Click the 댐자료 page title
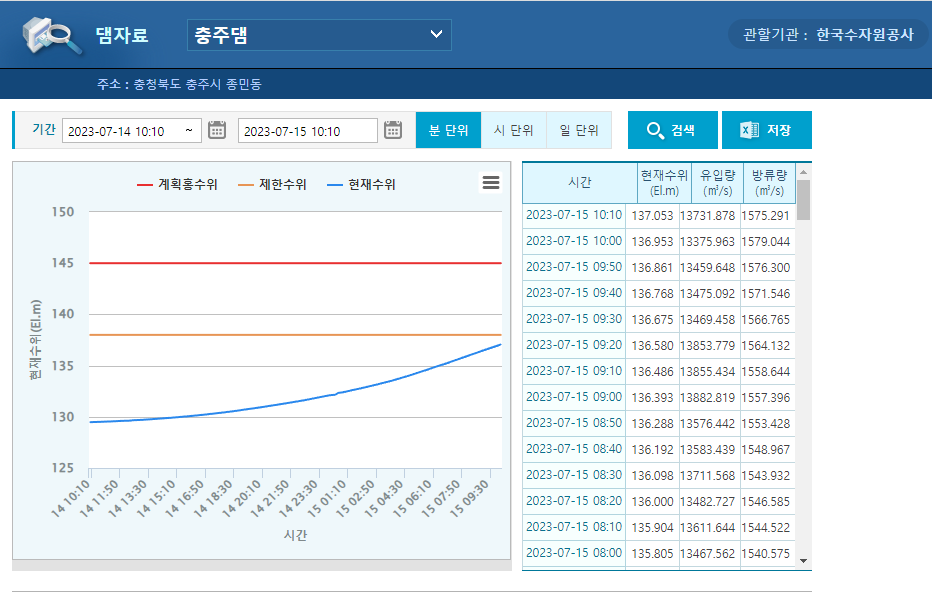 pos(122,35)
